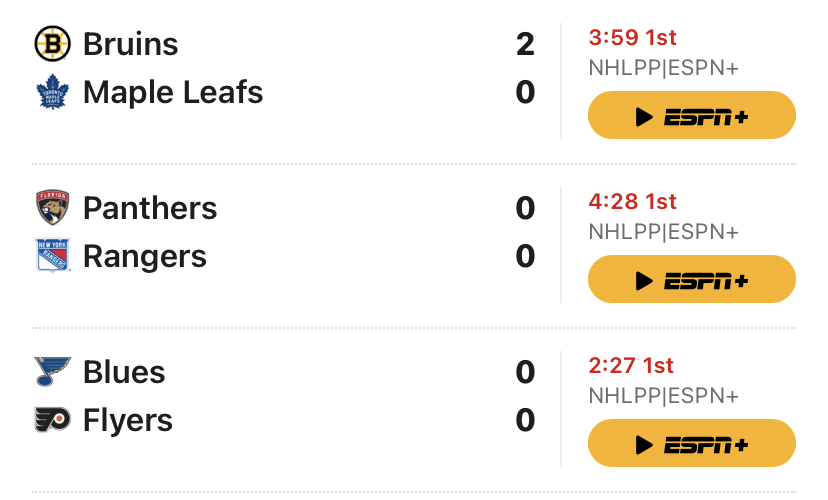
Task: Click the 2:27 1st game clock
Action: coord(632,366)
